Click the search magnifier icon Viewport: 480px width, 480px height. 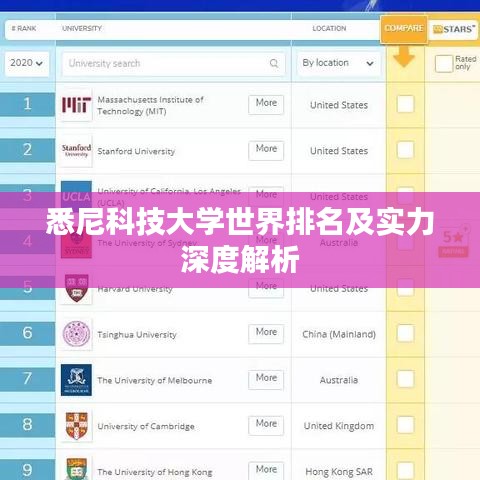274,63
